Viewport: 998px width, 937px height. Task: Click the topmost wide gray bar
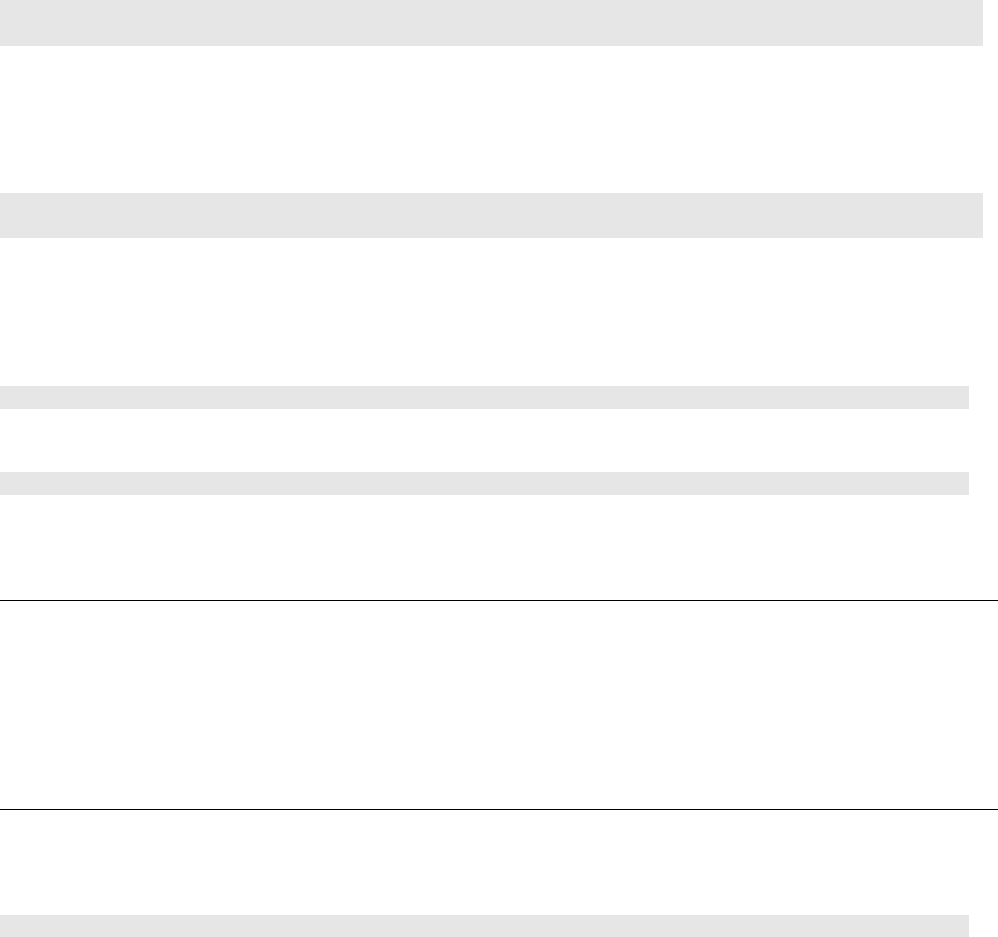[x=490, y=22]
